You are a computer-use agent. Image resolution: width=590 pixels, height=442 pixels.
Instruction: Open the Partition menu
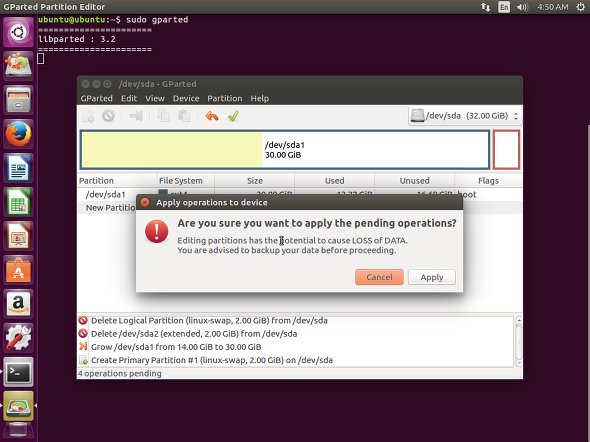[225, 99]
